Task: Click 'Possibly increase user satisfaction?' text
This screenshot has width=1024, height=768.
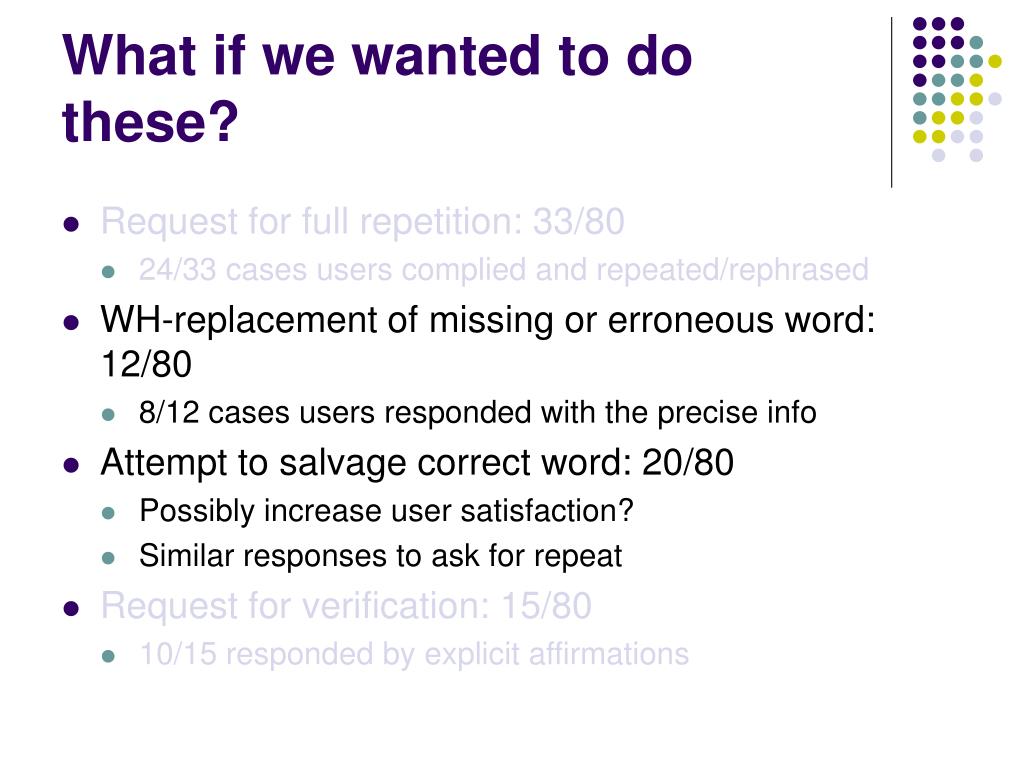Action: [386, 511]
